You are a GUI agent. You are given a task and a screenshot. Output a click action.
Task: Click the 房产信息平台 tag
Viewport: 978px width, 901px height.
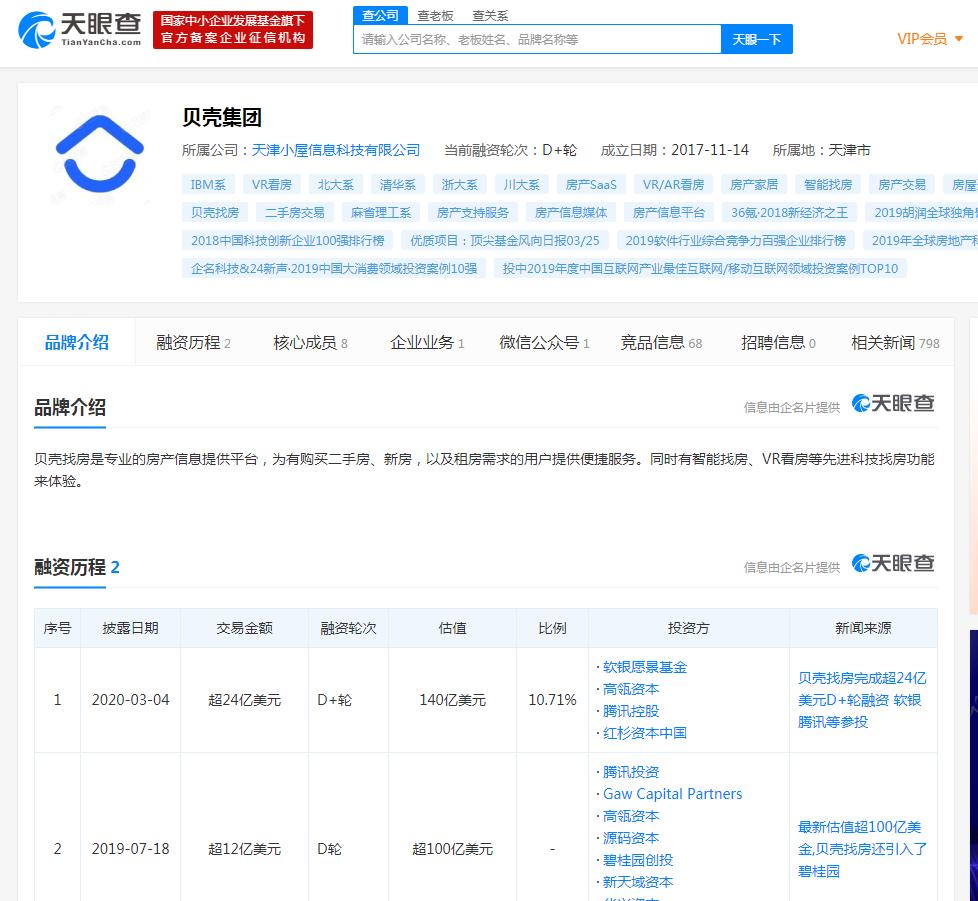[669, 213]
